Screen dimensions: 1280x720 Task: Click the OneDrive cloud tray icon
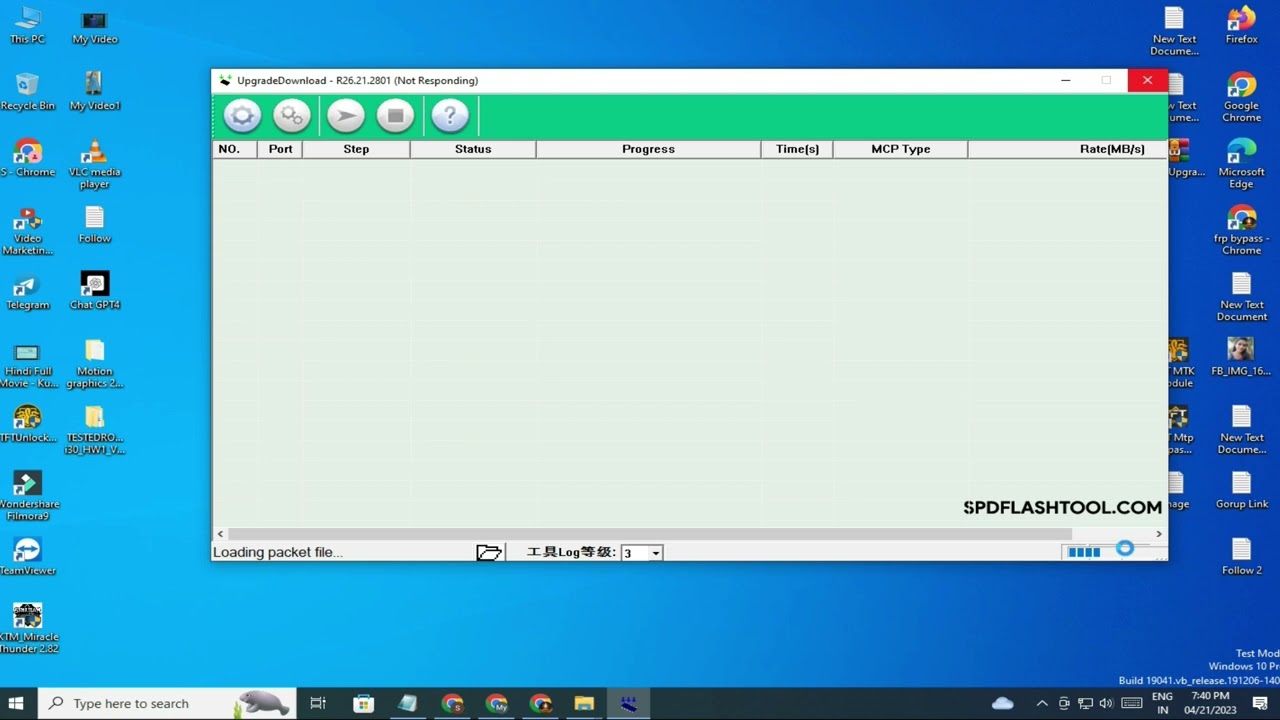(x=1002, y=704)
